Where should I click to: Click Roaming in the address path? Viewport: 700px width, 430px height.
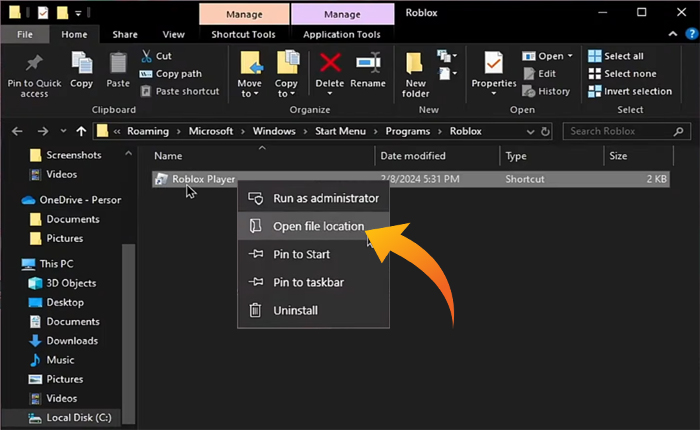click(x=148, y=131)
